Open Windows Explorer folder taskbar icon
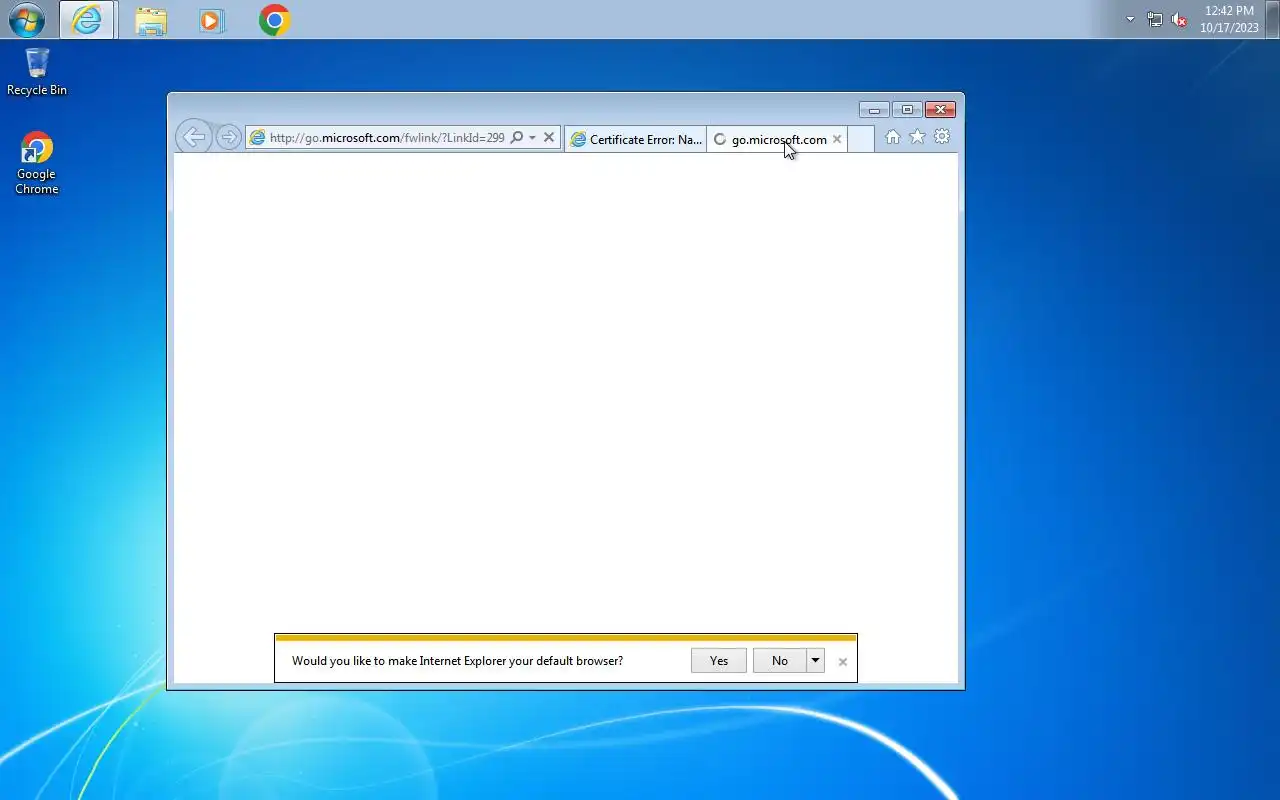Image resolution: width=1280 pixels, height=800 pixels. (150, 20)
